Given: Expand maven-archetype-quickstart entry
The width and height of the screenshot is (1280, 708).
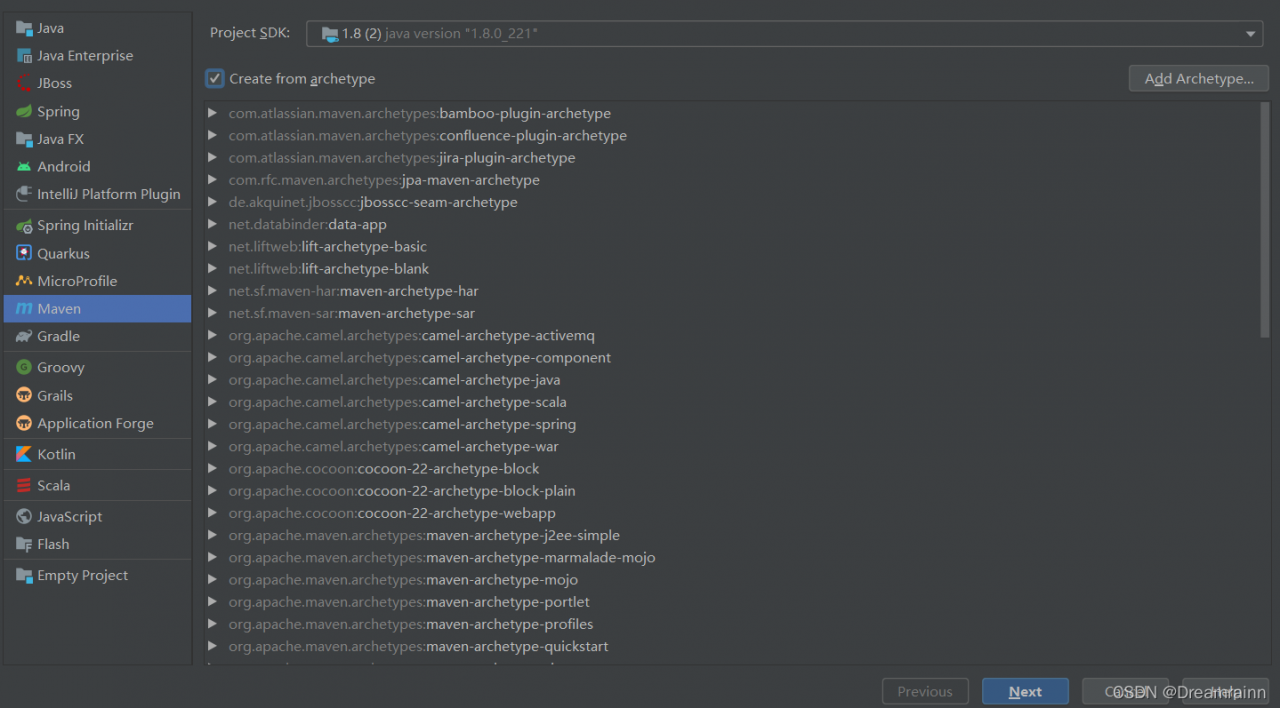Looking at the screenshot, I should coord(212,646).
